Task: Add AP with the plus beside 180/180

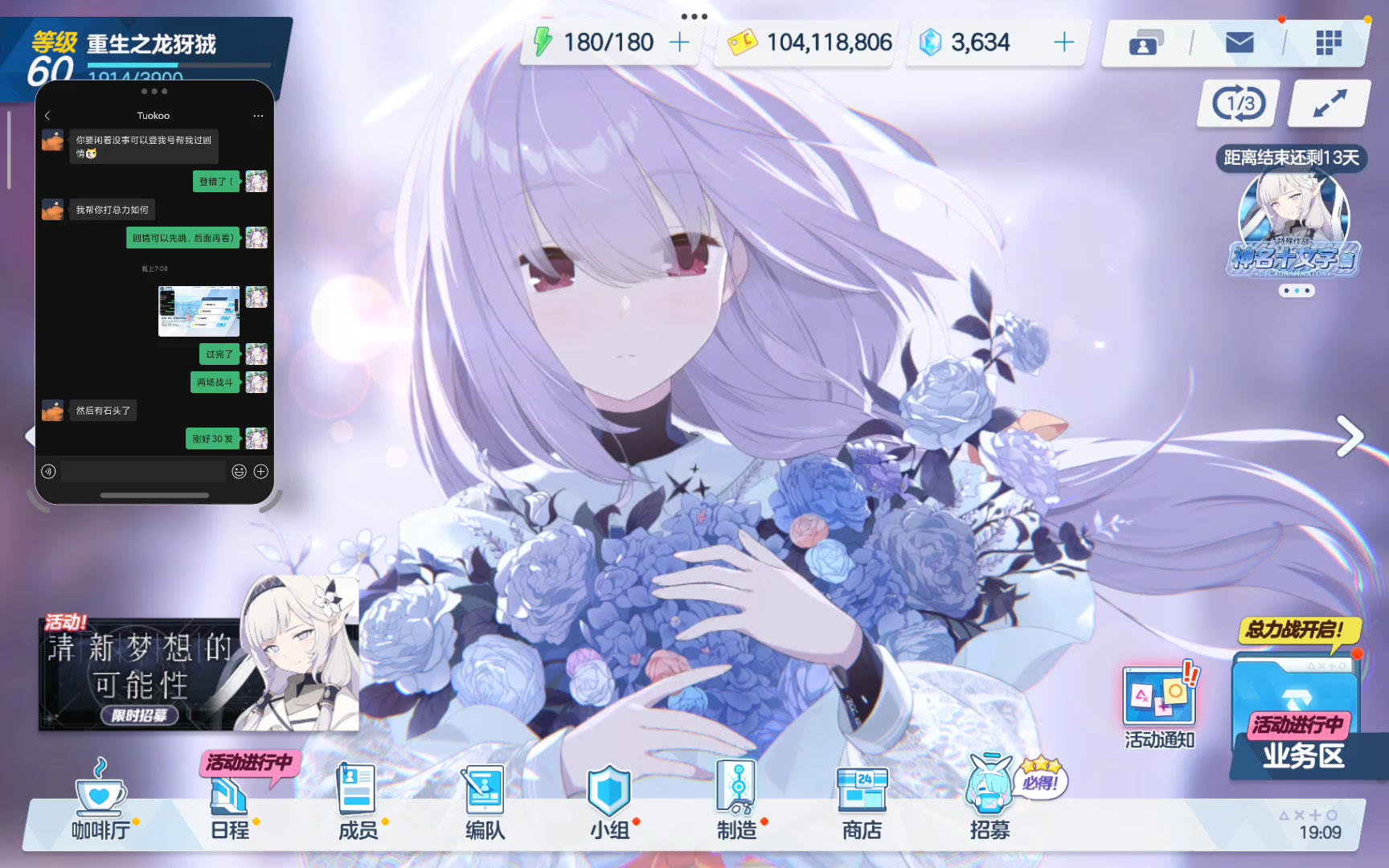Action: pyautogui.click(x=679, y=42)
